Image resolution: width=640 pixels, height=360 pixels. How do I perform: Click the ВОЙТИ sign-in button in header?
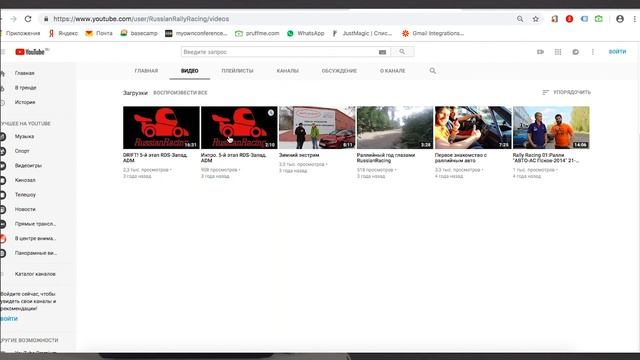coord(617,52)
